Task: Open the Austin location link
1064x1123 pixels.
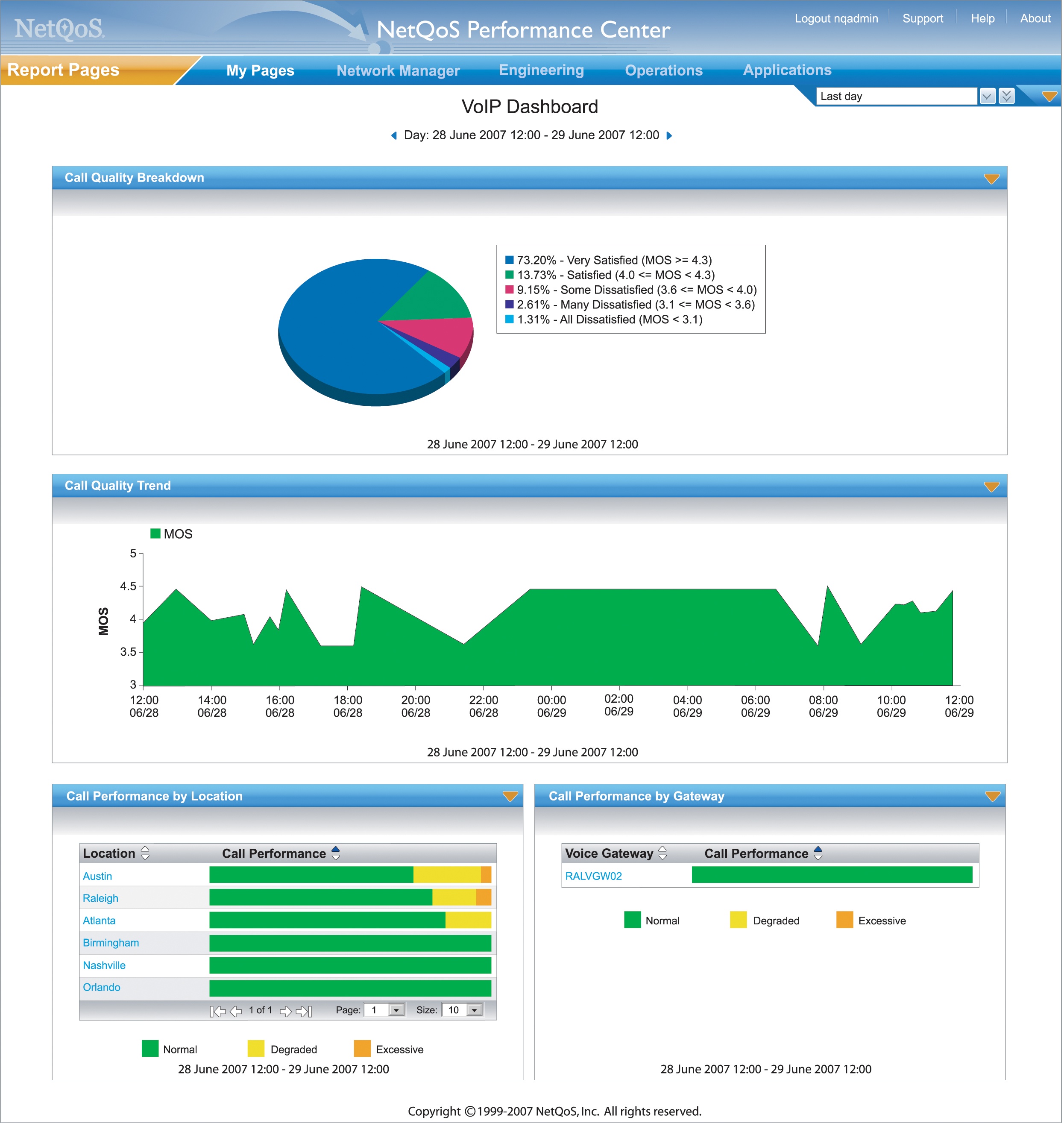Action: [x=97, y=876]
